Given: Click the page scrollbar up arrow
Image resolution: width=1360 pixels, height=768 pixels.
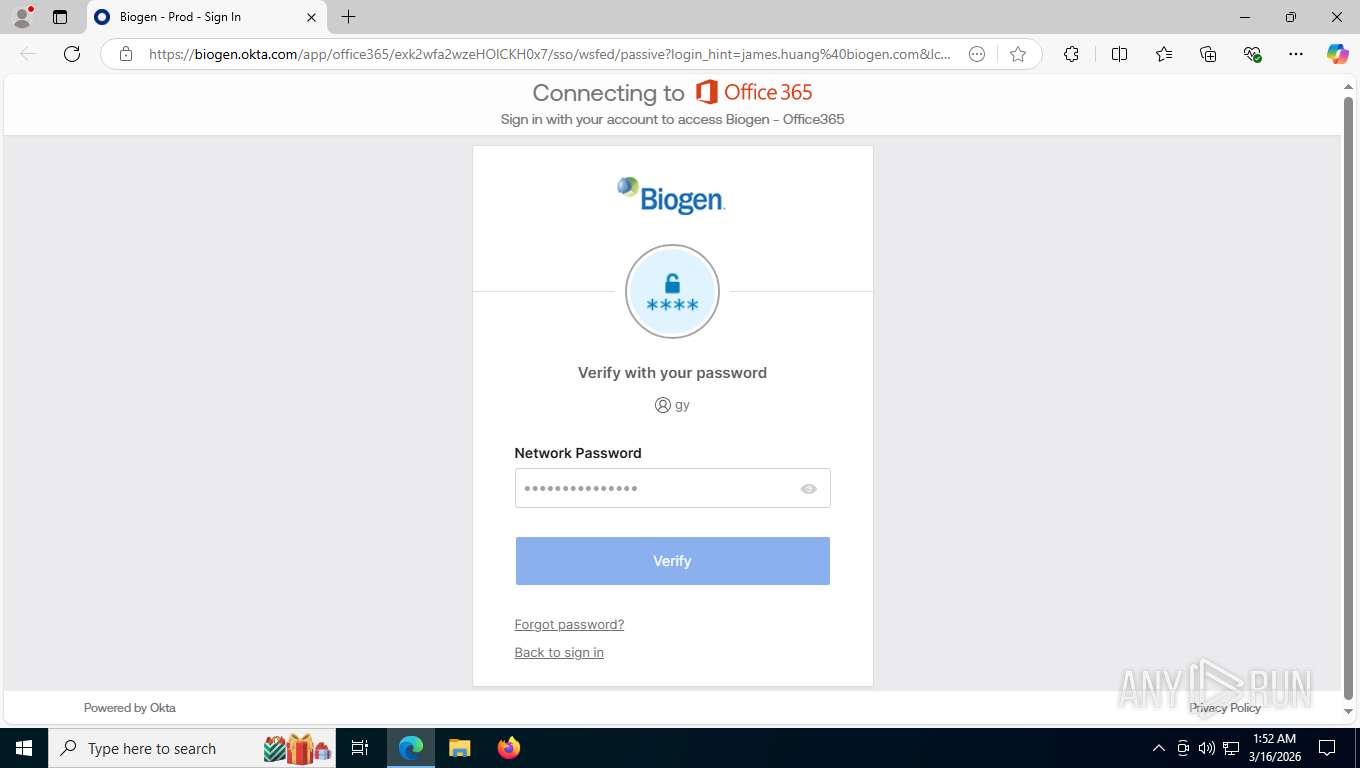Looking at the screenshot, I should pos(1348,87).
